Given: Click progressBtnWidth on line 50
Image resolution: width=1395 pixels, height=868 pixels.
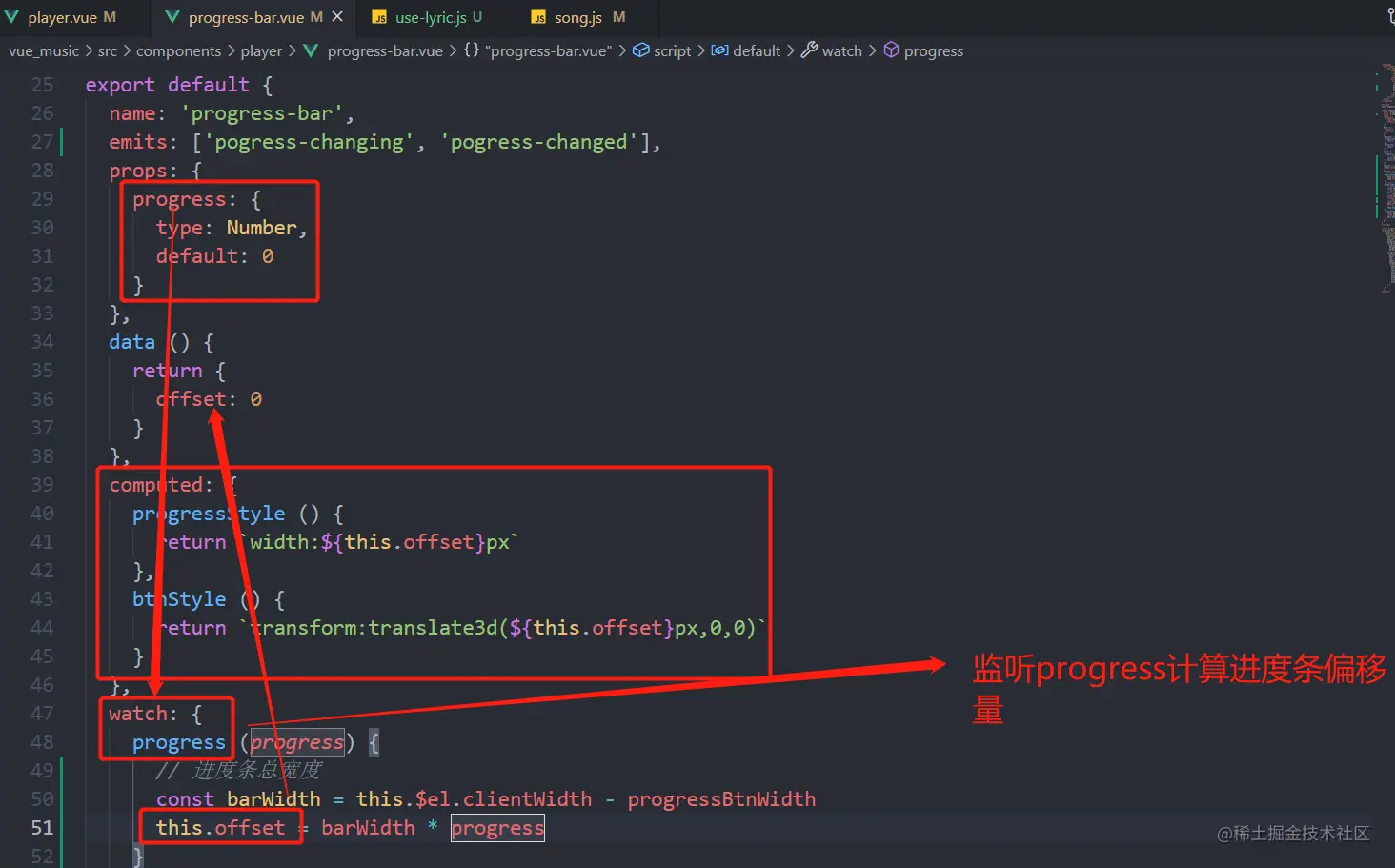Looking at the screenshot, I should tap(721, 799).
